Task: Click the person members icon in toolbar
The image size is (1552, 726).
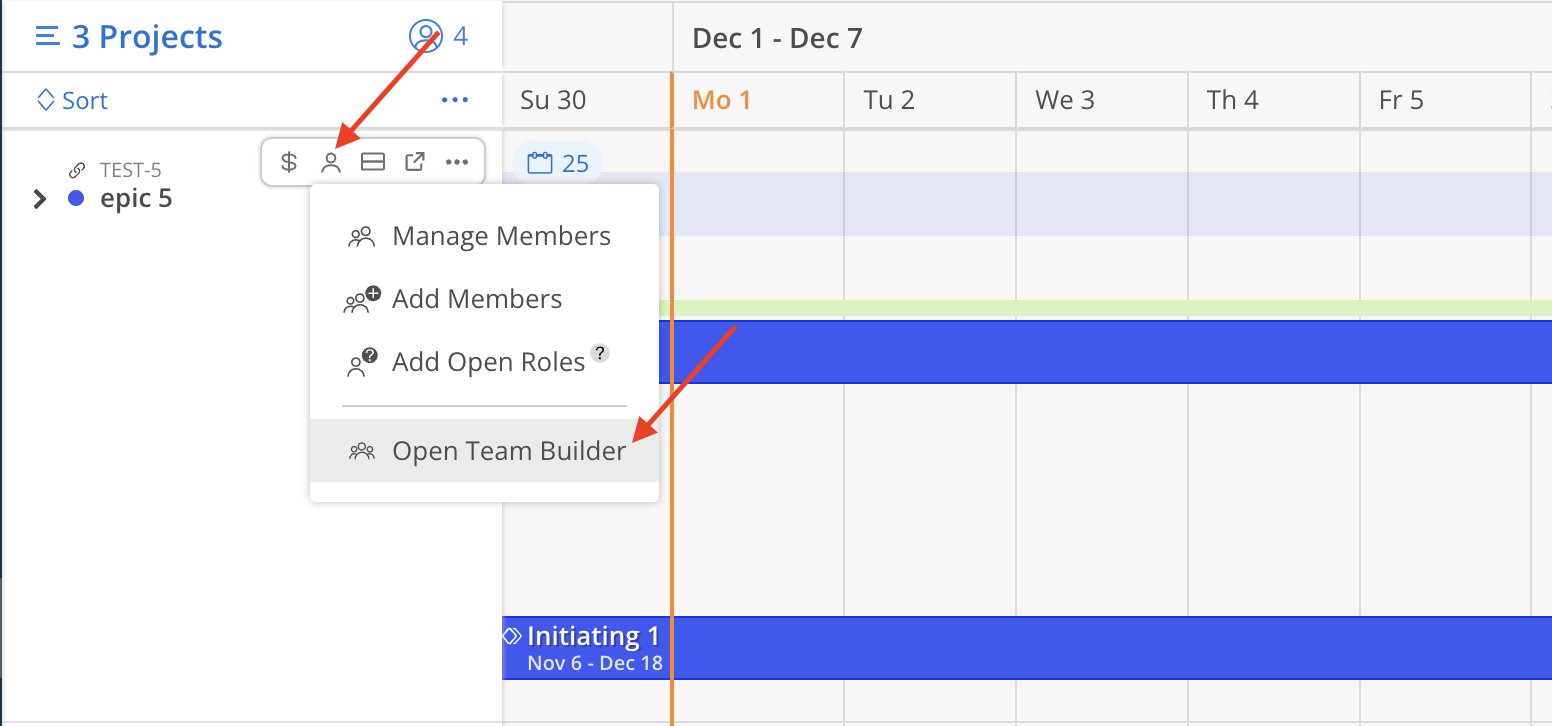Action: point(331,162)
